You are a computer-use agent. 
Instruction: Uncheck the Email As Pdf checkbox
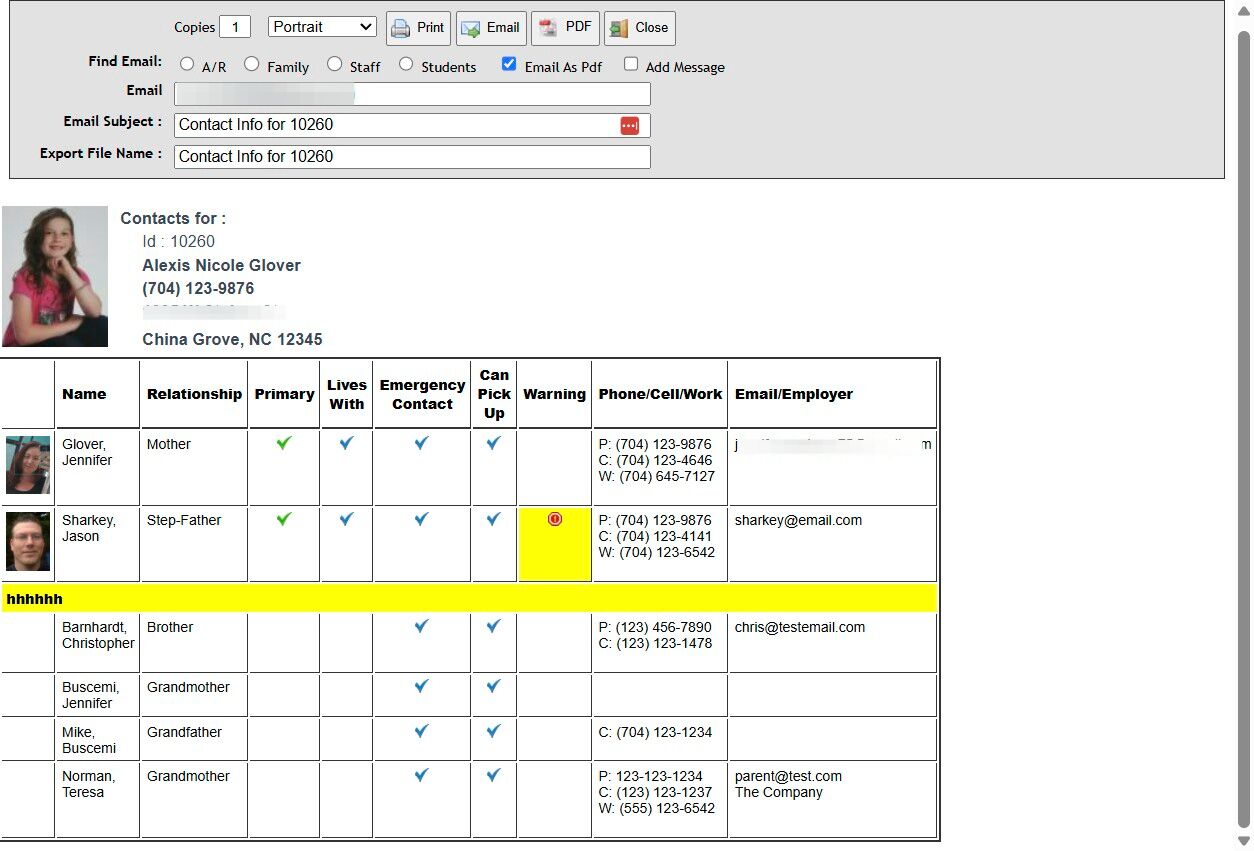(x=509, y=65)
